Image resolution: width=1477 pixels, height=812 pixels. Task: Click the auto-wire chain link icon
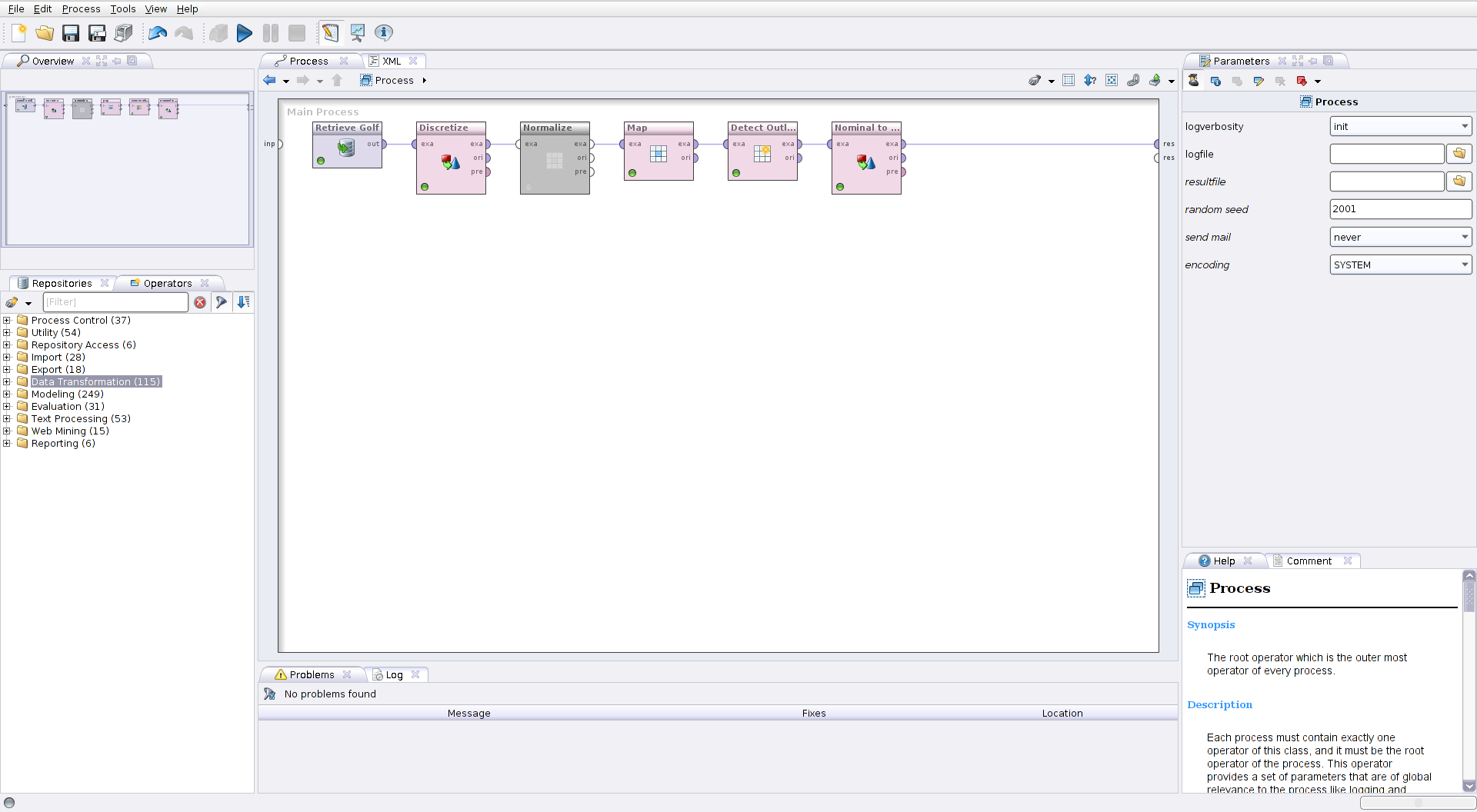(x=1133, y=80)
